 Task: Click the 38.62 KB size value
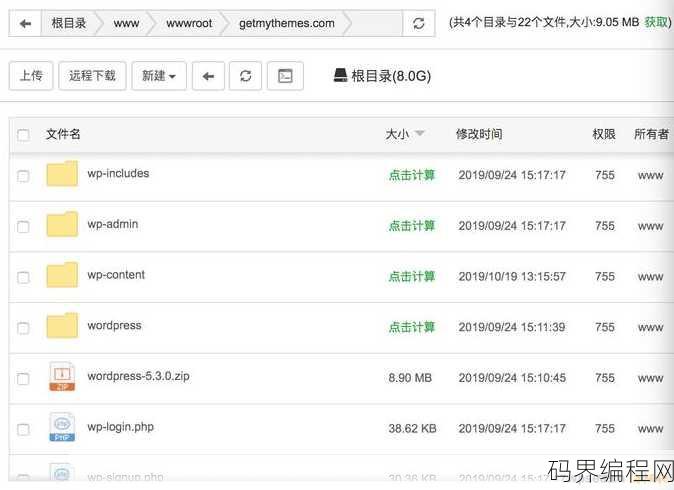pyautogui.click(x=413, y=429)
